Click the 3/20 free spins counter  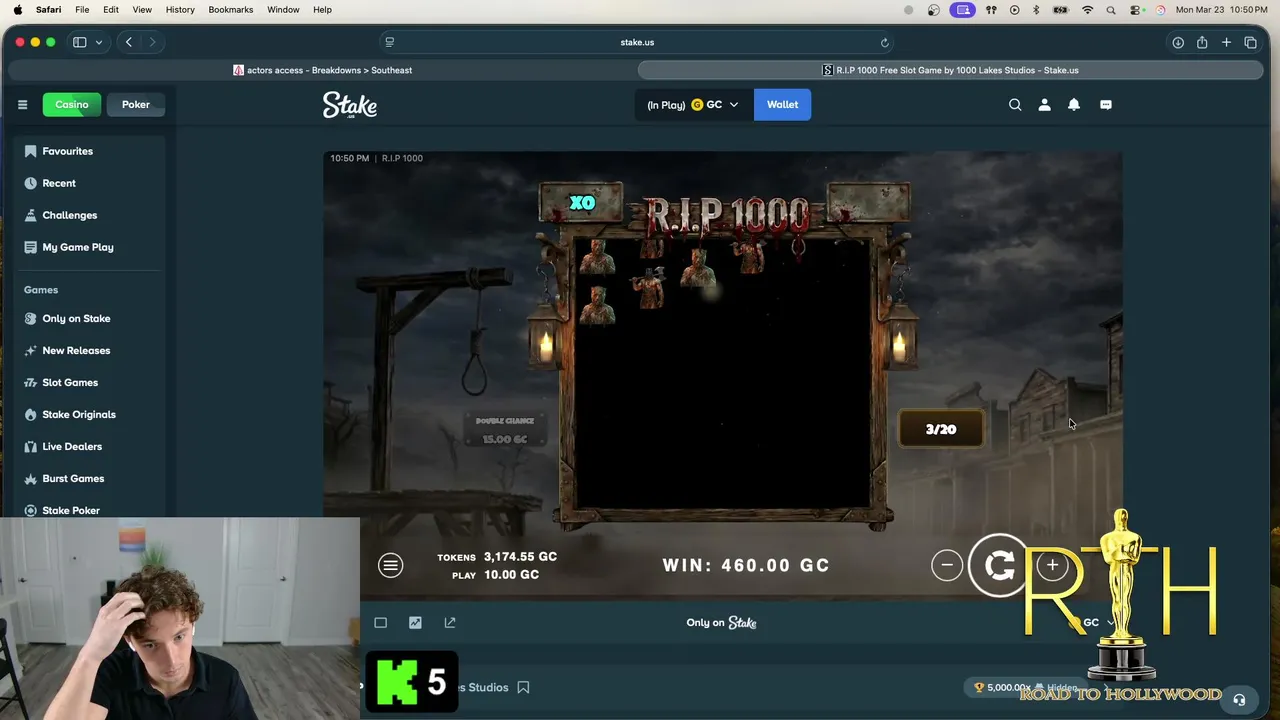point(940,429)
